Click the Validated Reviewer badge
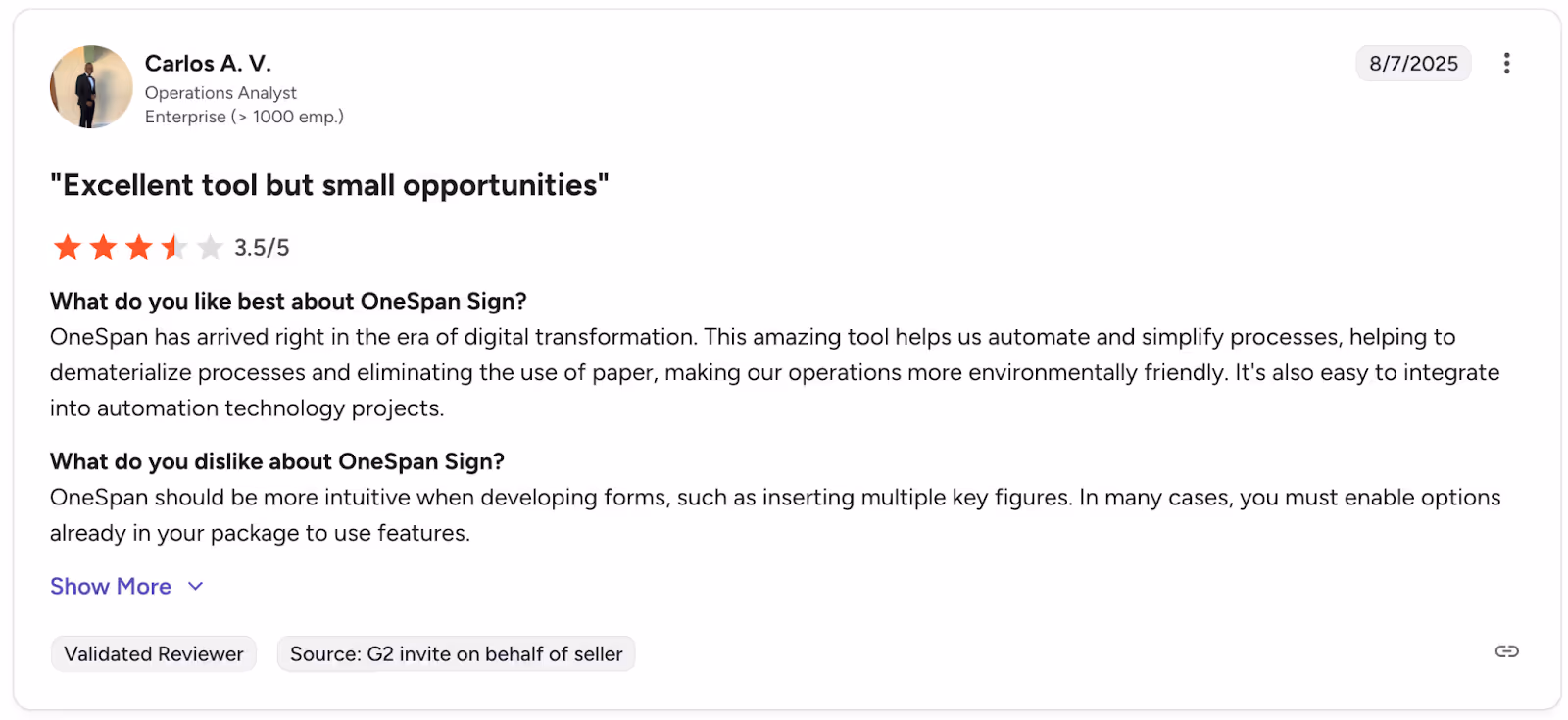This screenshot has height=720, width=1568. (x=153, y=653)
